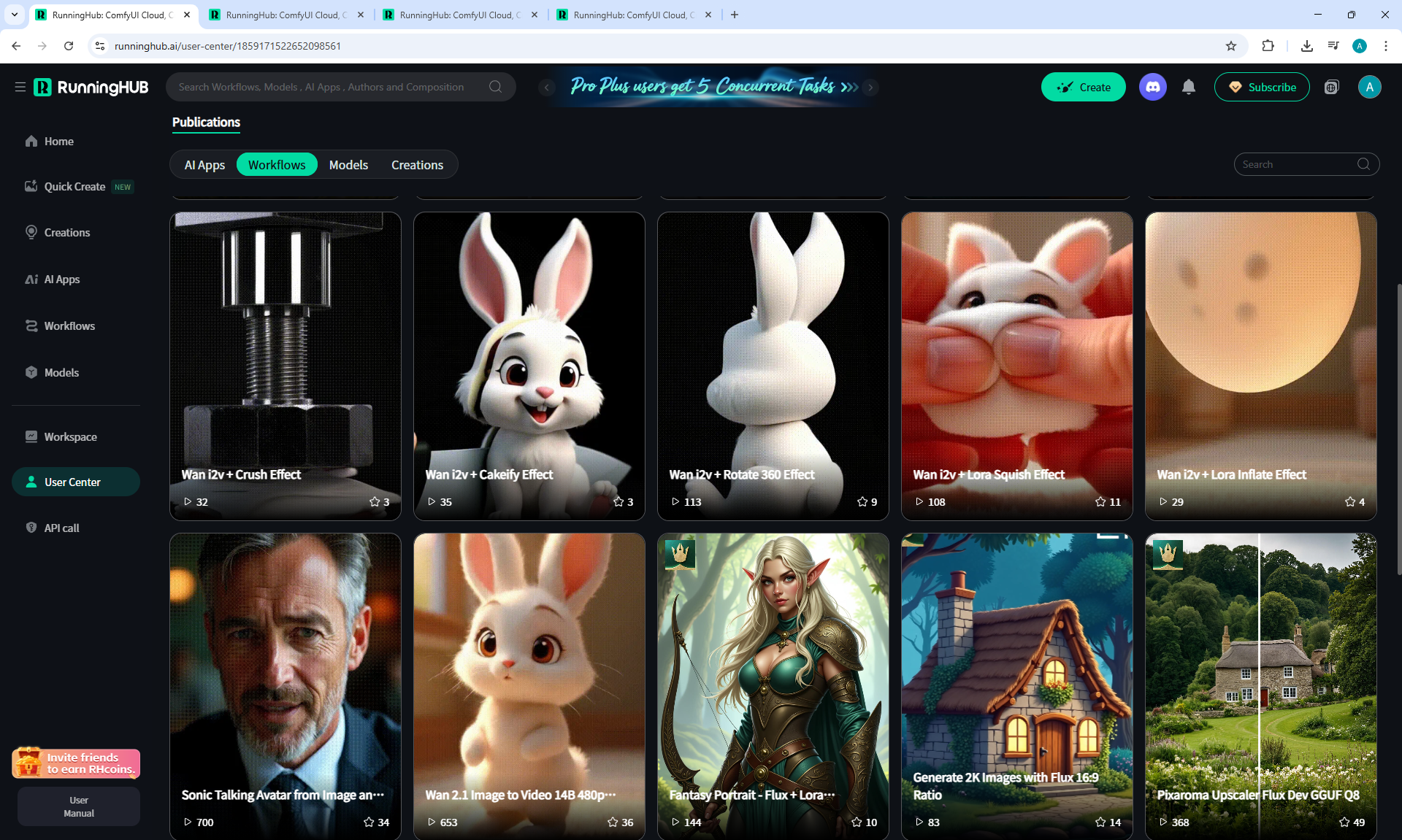Switch to the AI Apps tab

click(x=204, y=165)
